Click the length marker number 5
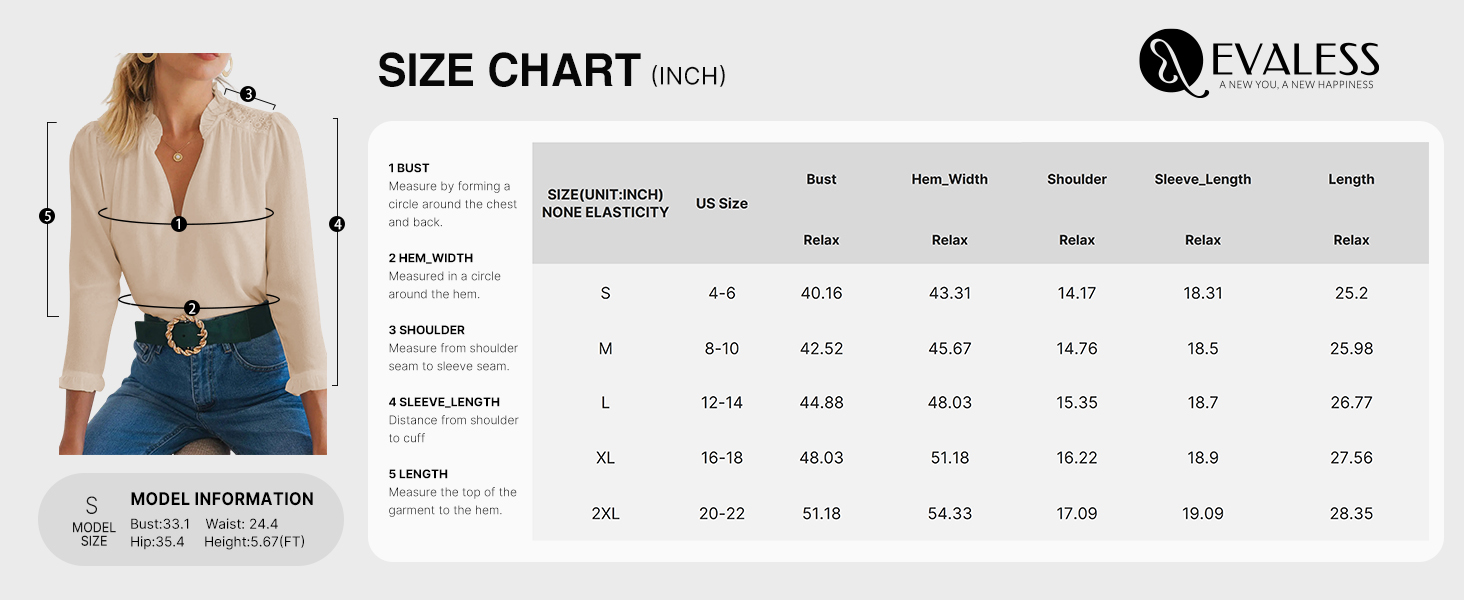Image resolution: width=1464 pixels, height=600 pixels. (x=46, y=216)
